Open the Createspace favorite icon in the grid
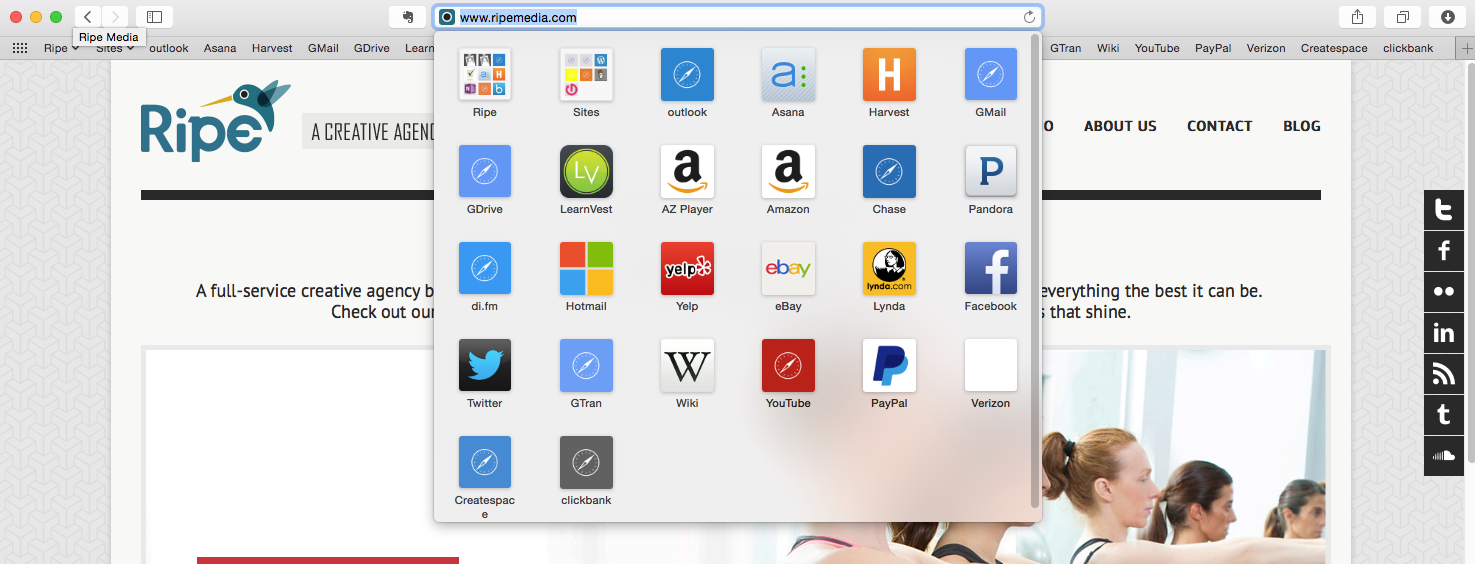The image size is (1475, 564). 485,462
